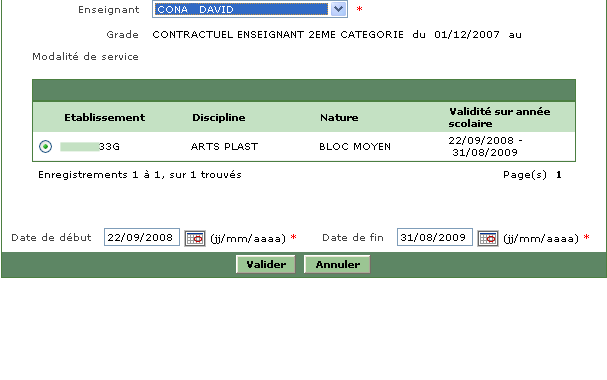Click the Etablissement column header
The image size is (607, 380).
tap(105, 118)
